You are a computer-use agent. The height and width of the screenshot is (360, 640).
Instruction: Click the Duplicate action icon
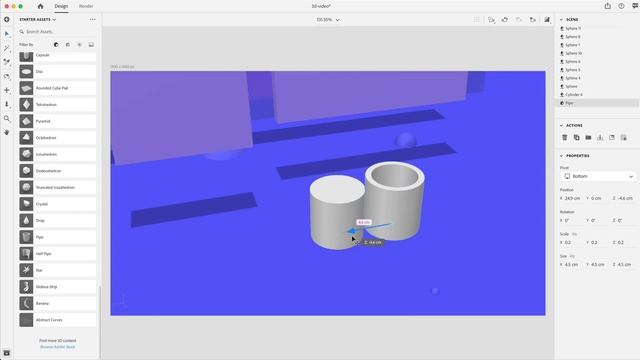[576, 138]
